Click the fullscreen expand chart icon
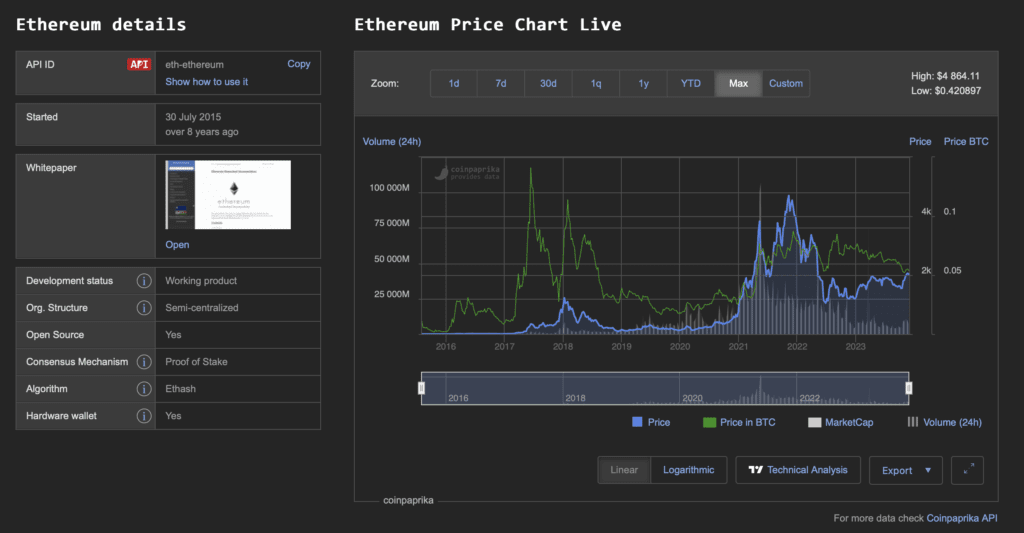 point(967,470)
